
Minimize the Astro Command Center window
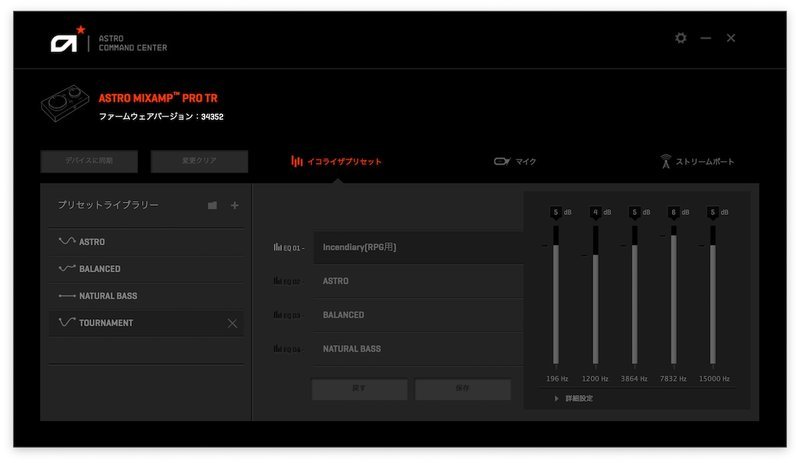point(706,38)
